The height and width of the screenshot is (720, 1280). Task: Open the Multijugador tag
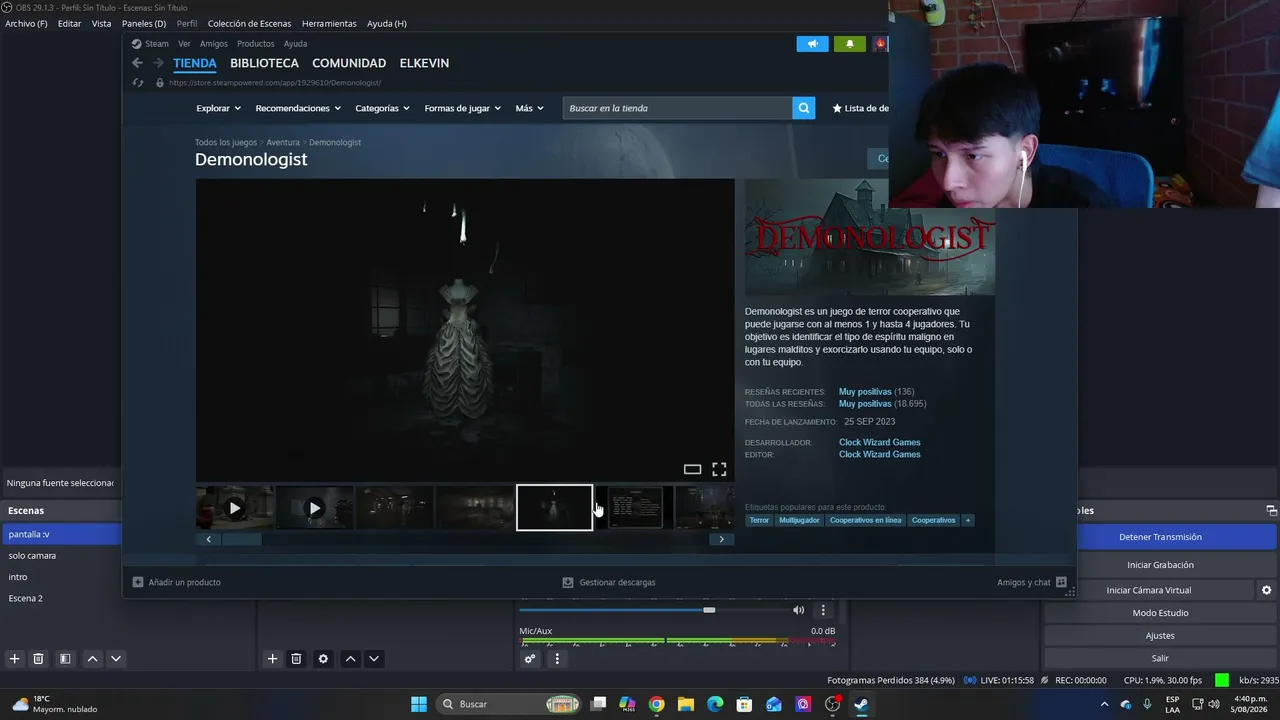tap(799, 520)
